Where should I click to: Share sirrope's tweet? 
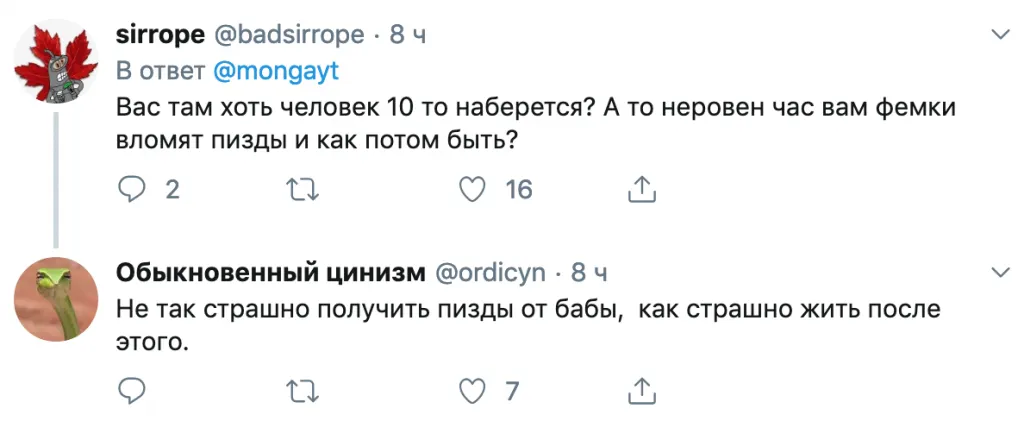[x=641, y=189]
